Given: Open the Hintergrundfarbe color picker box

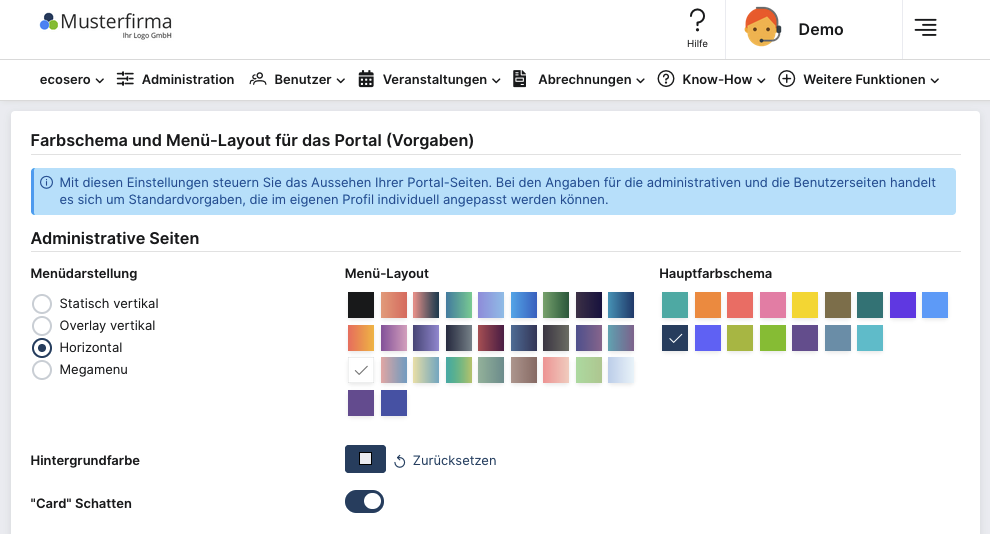Looking at the screenshot, I should 365,459.
